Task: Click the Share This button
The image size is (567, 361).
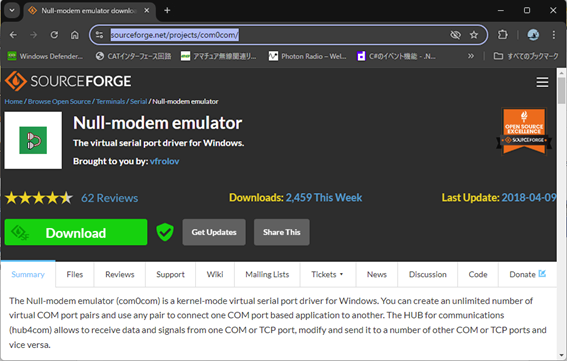Action: (282, 232)
